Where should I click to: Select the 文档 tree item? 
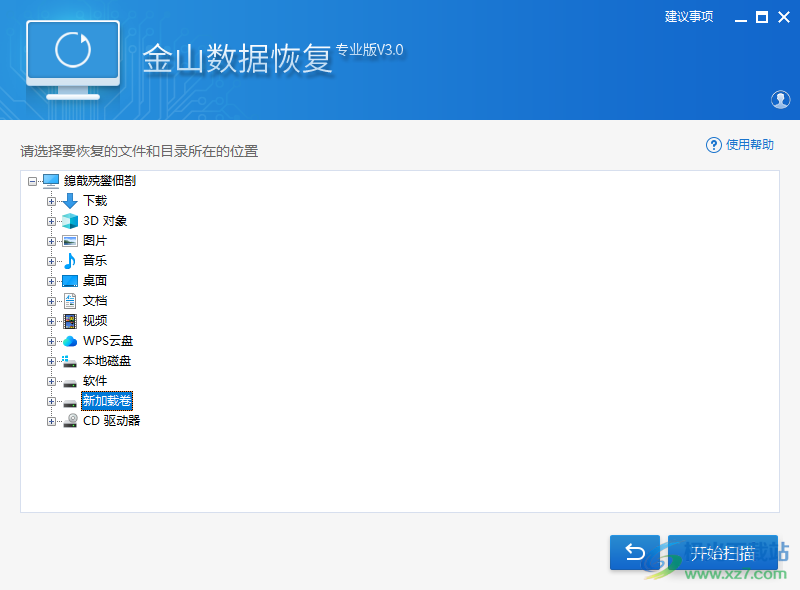click(x=95, y=301)
